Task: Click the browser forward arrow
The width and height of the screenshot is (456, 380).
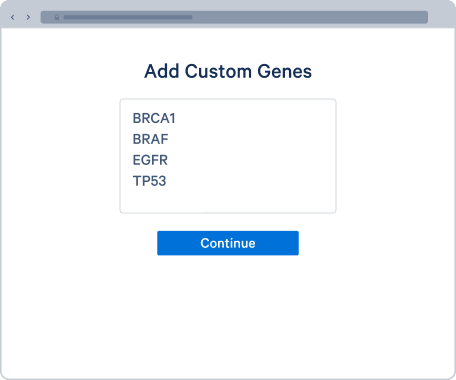Action: (28, 17)
